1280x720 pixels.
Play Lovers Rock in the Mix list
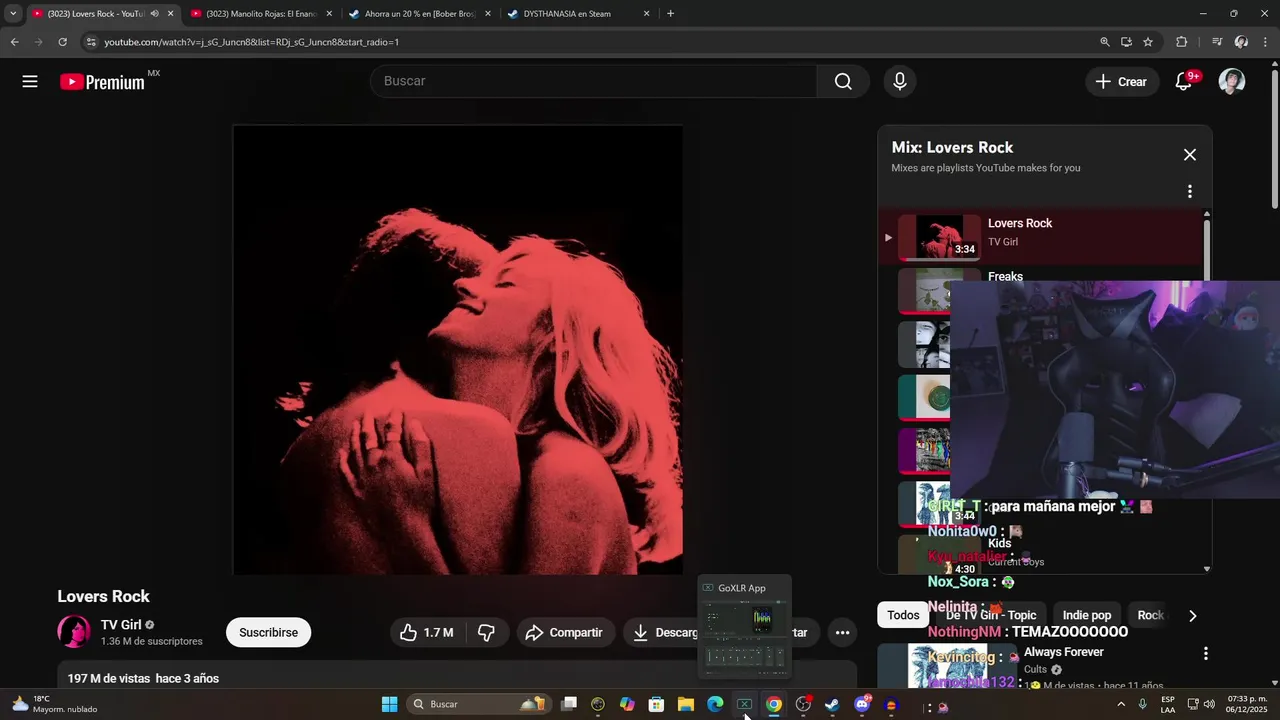1040,237
